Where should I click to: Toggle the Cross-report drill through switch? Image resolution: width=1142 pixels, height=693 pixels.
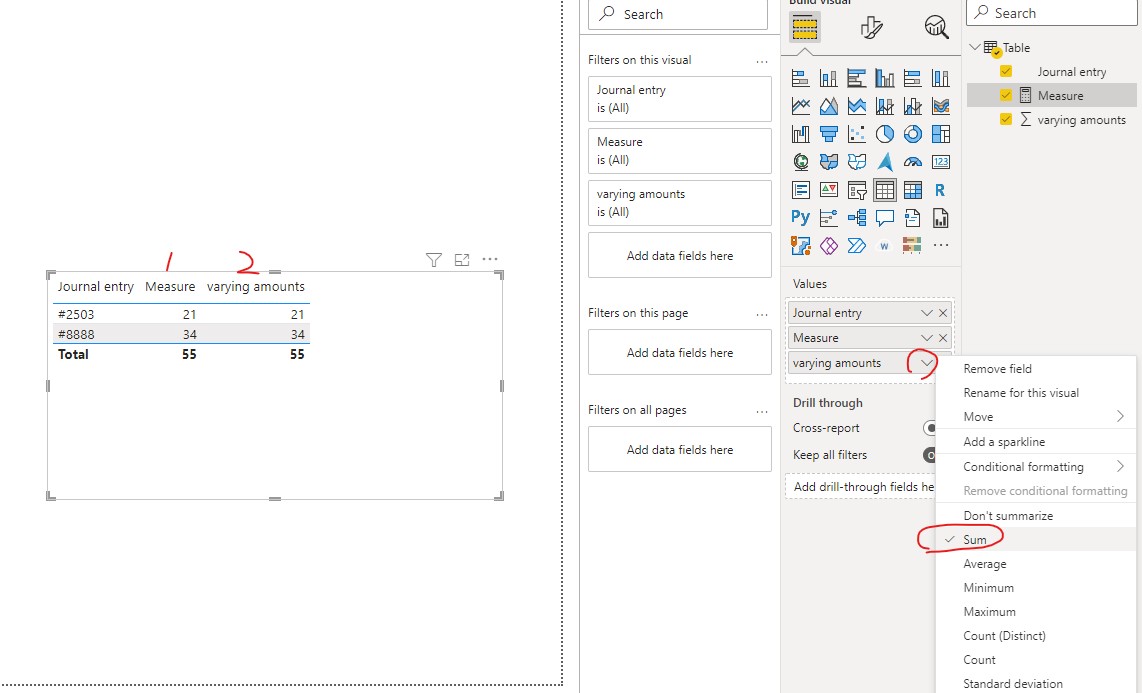pos(929,428)
